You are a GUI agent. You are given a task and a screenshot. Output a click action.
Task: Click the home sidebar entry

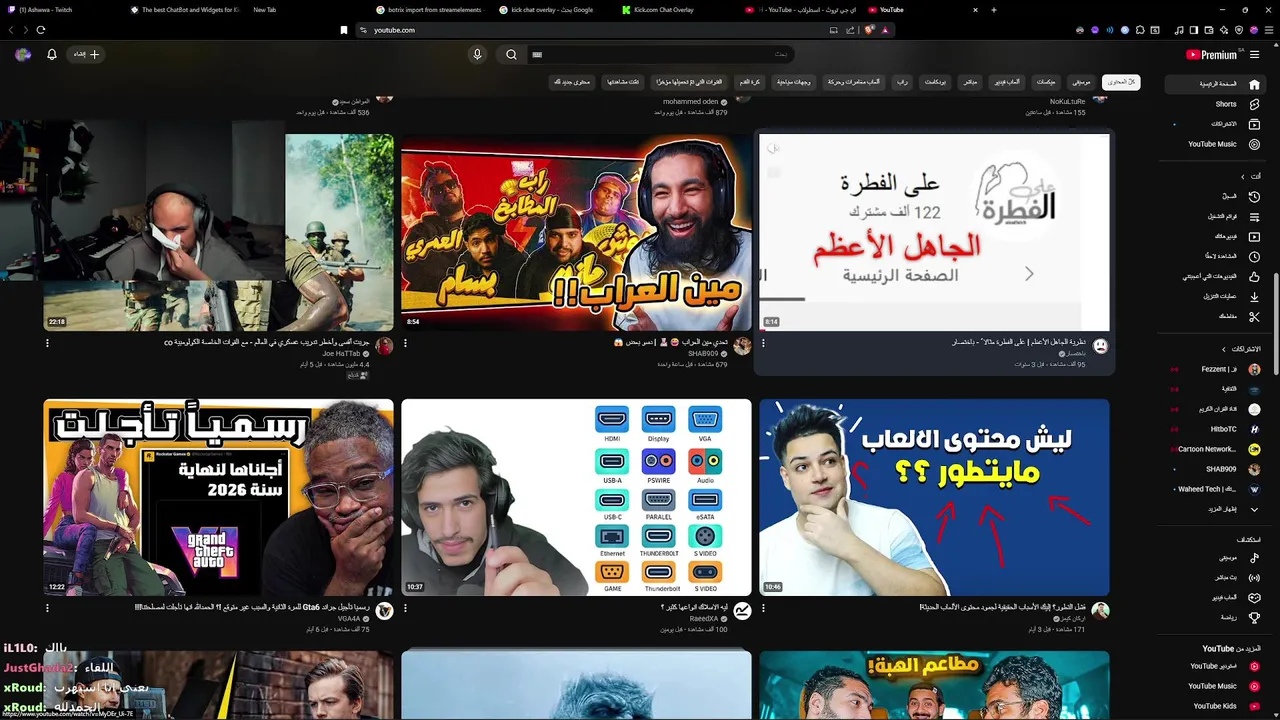tap(1217, 84)
